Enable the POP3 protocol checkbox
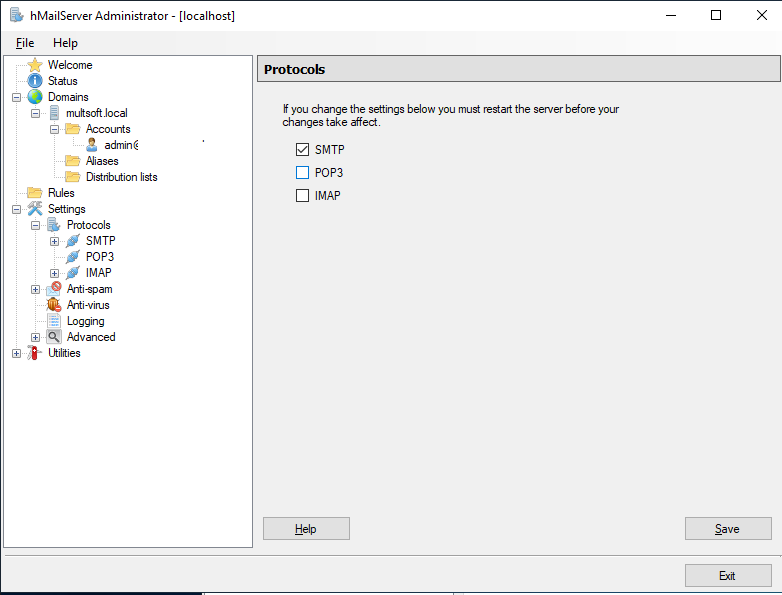 (303, 173)
